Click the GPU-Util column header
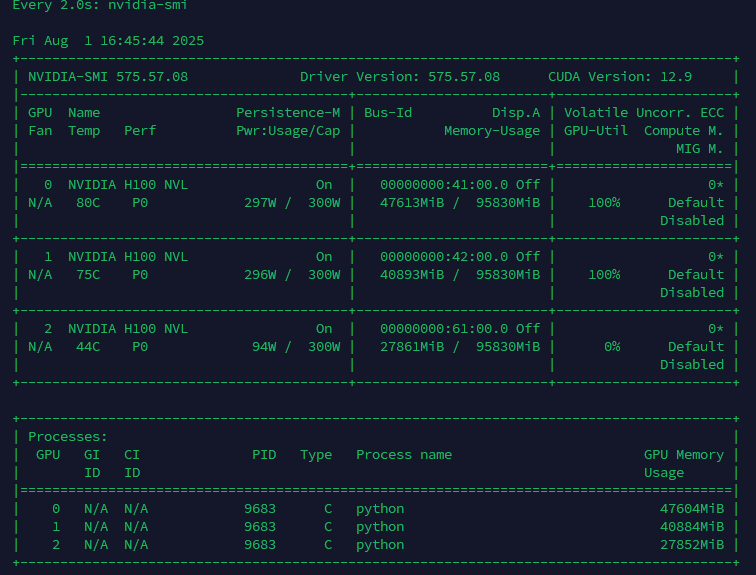The height and width of the screenshot is (575, 756). tap(596, 131)
